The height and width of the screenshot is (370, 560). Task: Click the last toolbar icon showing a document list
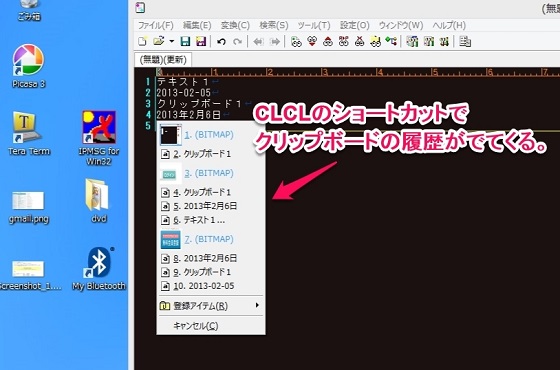click(465, 42)
